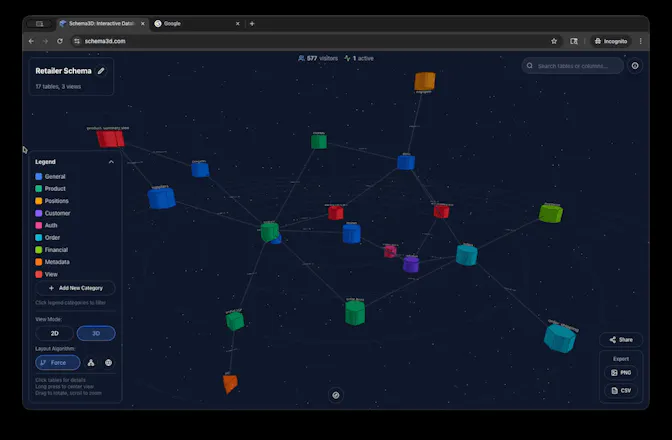Filter by the View legend category
The image size is (672, 440).
point(46,274)
